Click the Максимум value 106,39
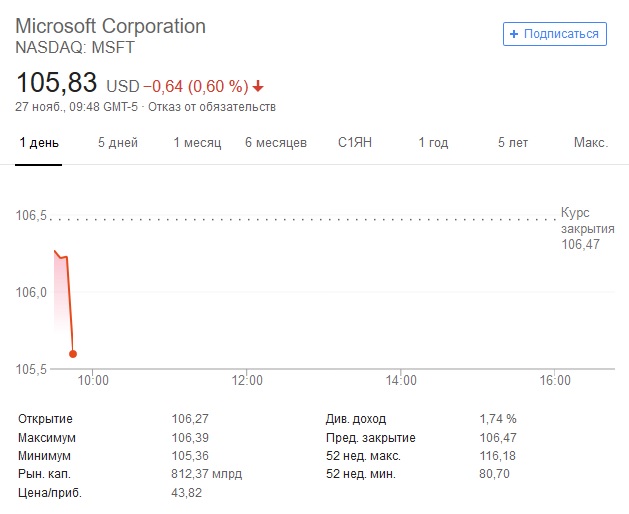Viewport: 629px width, 514px height. click(190, 437)
